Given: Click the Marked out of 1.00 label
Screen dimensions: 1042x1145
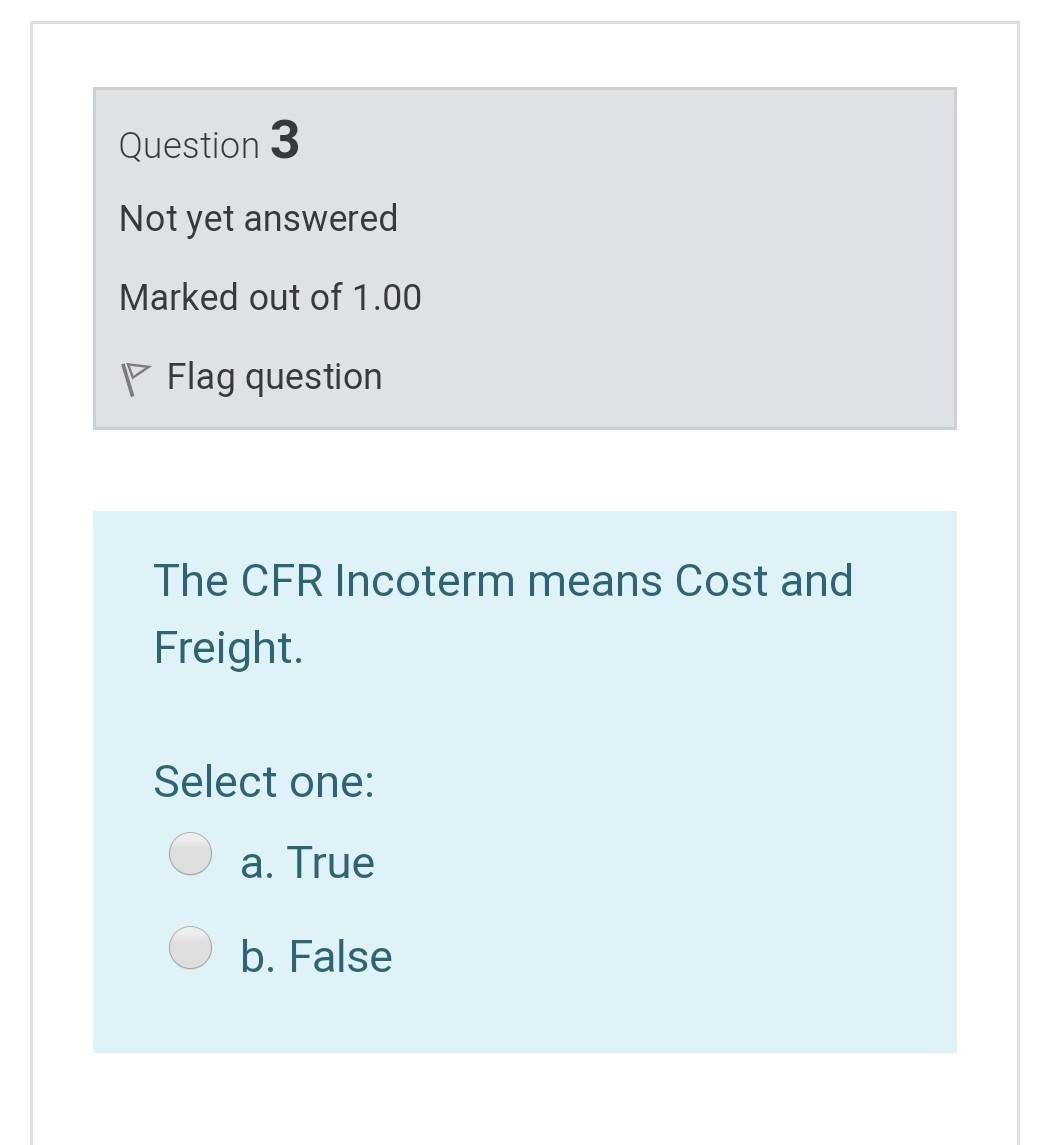Looking at the screenshot, I should (269, 297).
